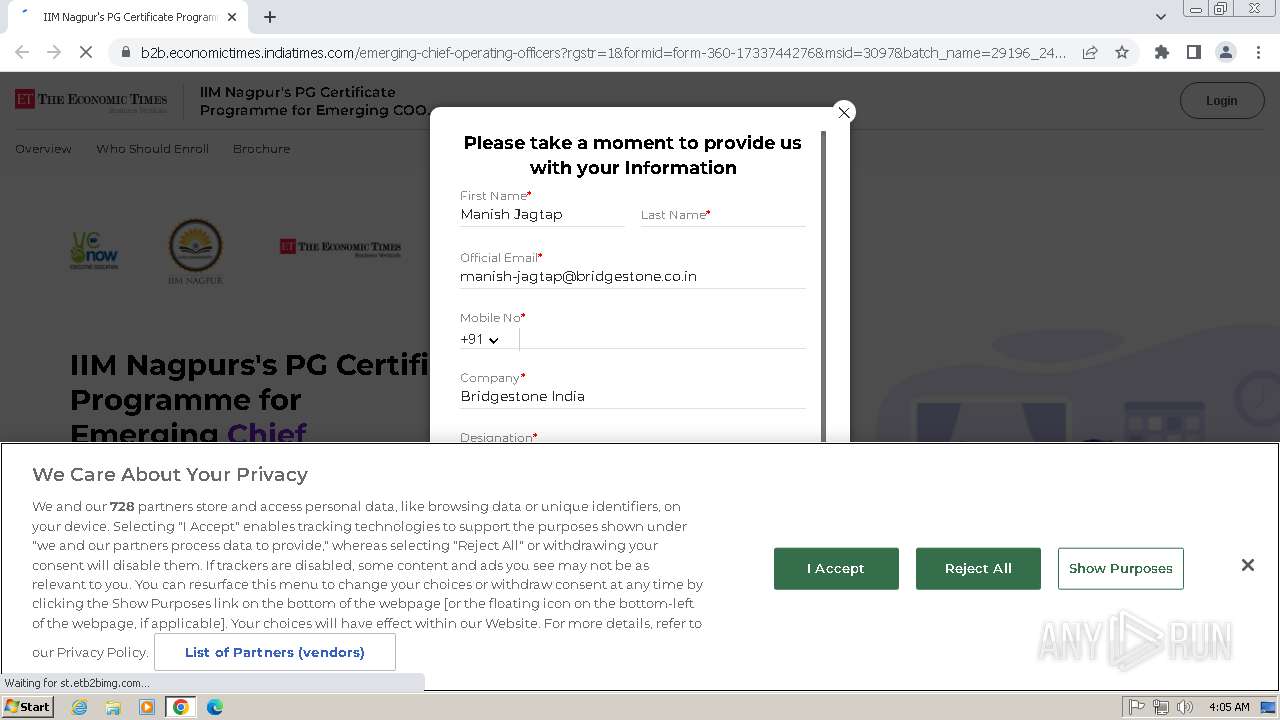The width and height of the screenshot is (1280, 720).
Task: Click the Economic Times logo in header
Action: click(91, 100)
